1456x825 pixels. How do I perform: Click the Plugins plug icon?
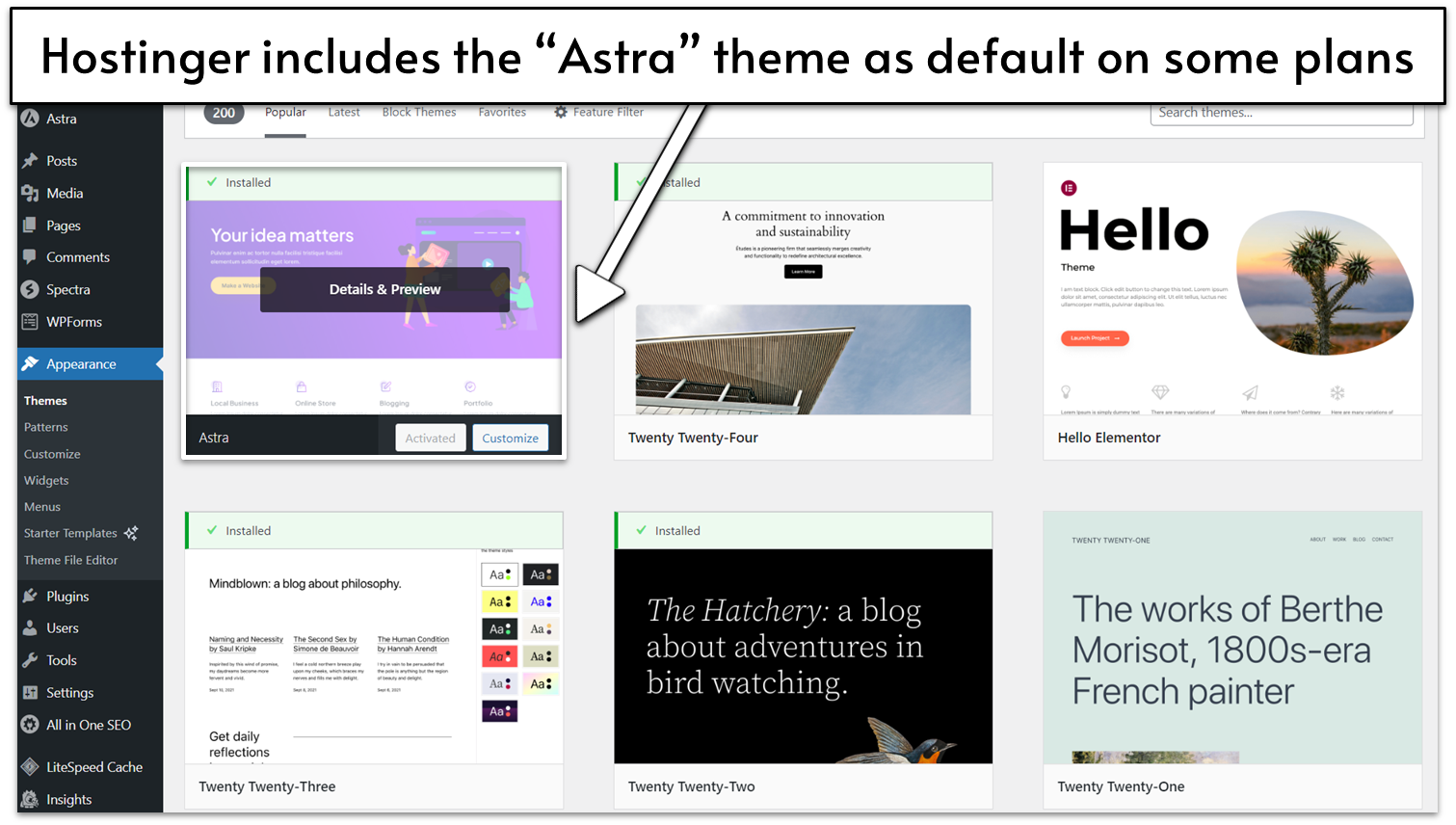pyautogui.click(x=30, y=597)
